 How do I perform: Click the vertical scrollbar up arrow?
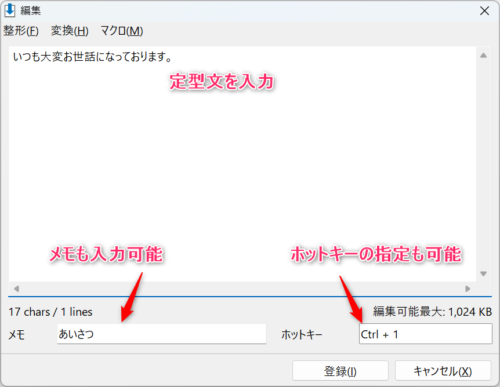[x=483, y=55]
